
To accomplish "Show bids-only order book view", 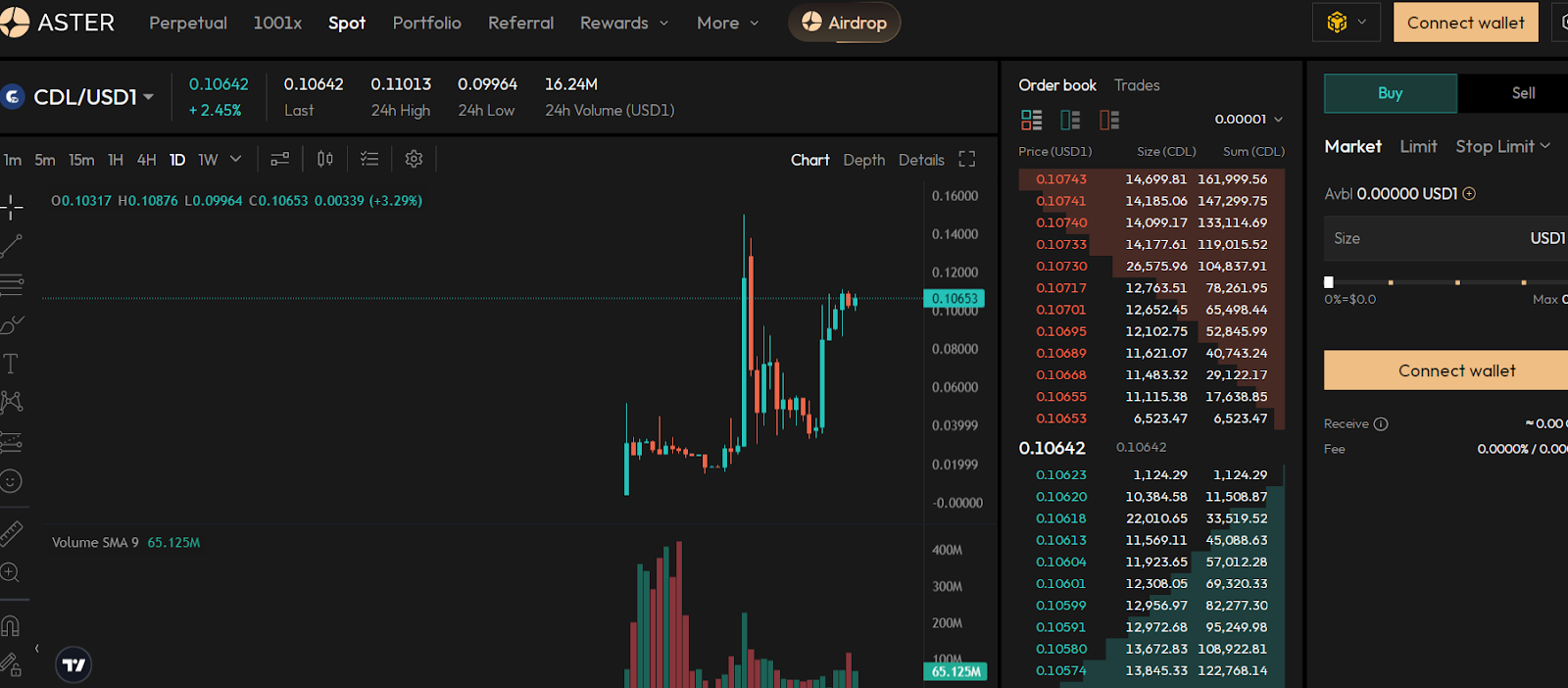I will coord(1070,120).
